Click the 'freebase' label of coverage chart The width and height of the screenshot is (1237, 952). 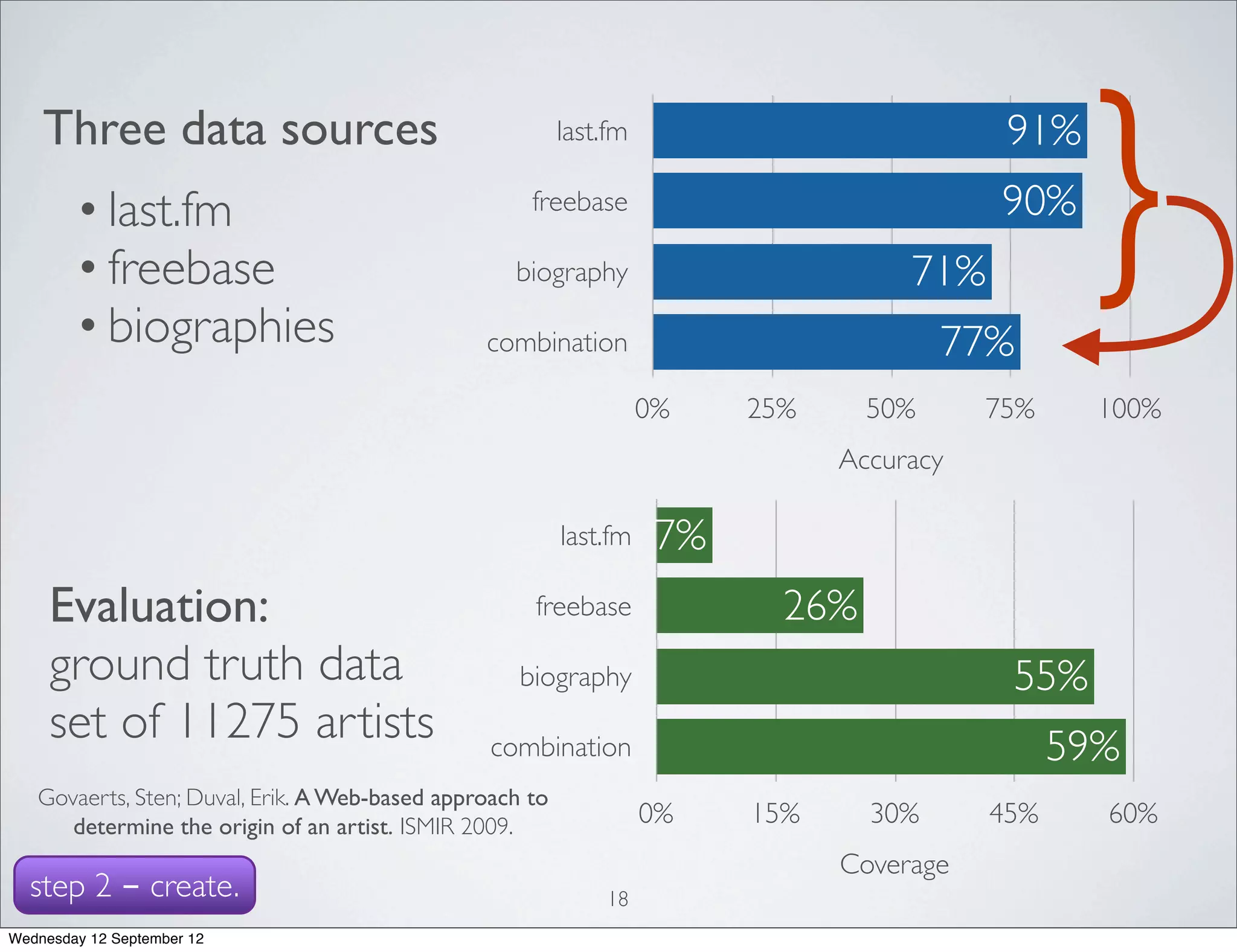(583, 606)
